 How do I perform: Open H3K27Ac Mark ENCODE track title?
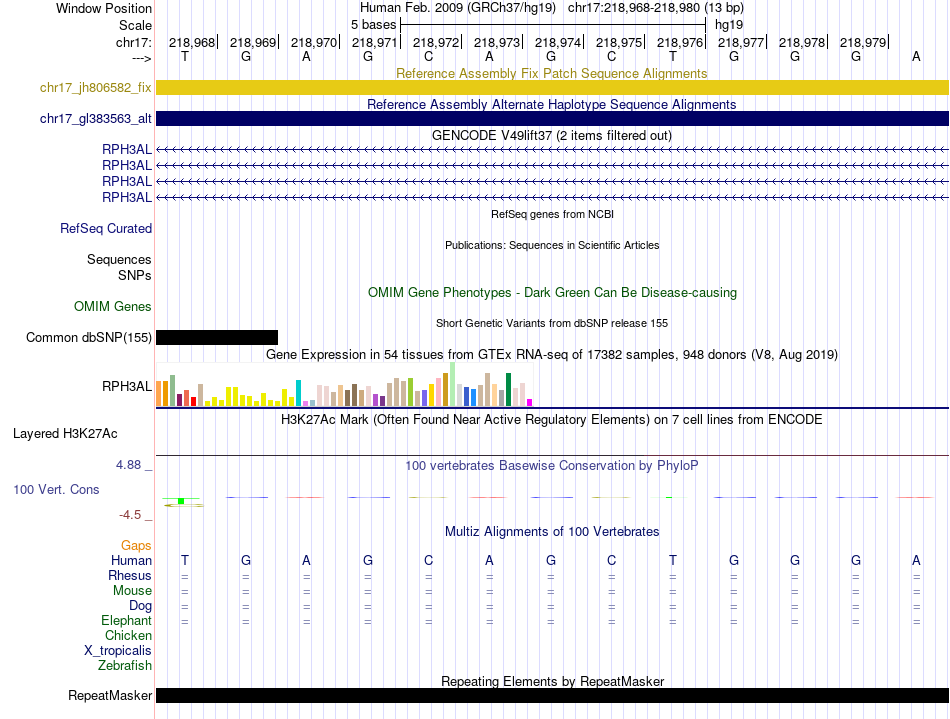click(x=551, y=419)
